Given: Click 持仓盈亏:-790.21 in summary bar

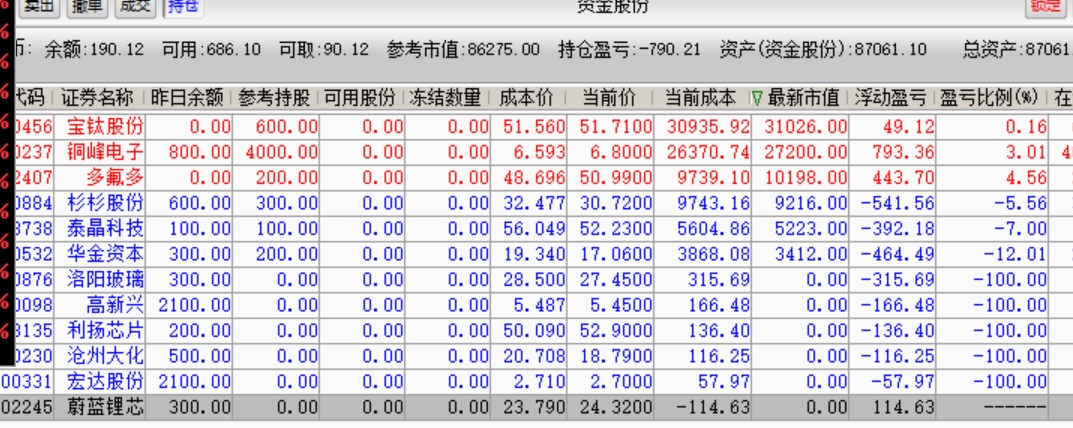Looking at the screenshot, I should (x=630, y=50).
